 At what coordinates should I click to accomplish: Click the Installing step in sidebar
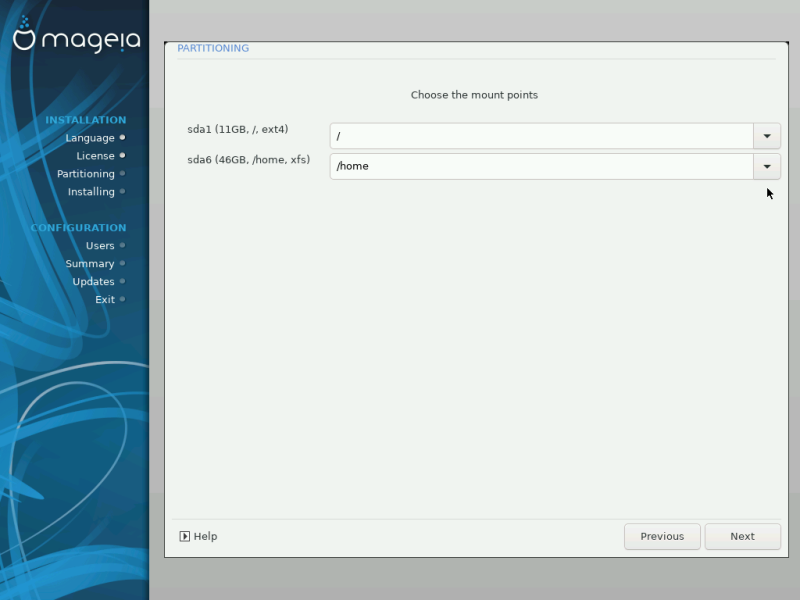[x=91, y=192]
